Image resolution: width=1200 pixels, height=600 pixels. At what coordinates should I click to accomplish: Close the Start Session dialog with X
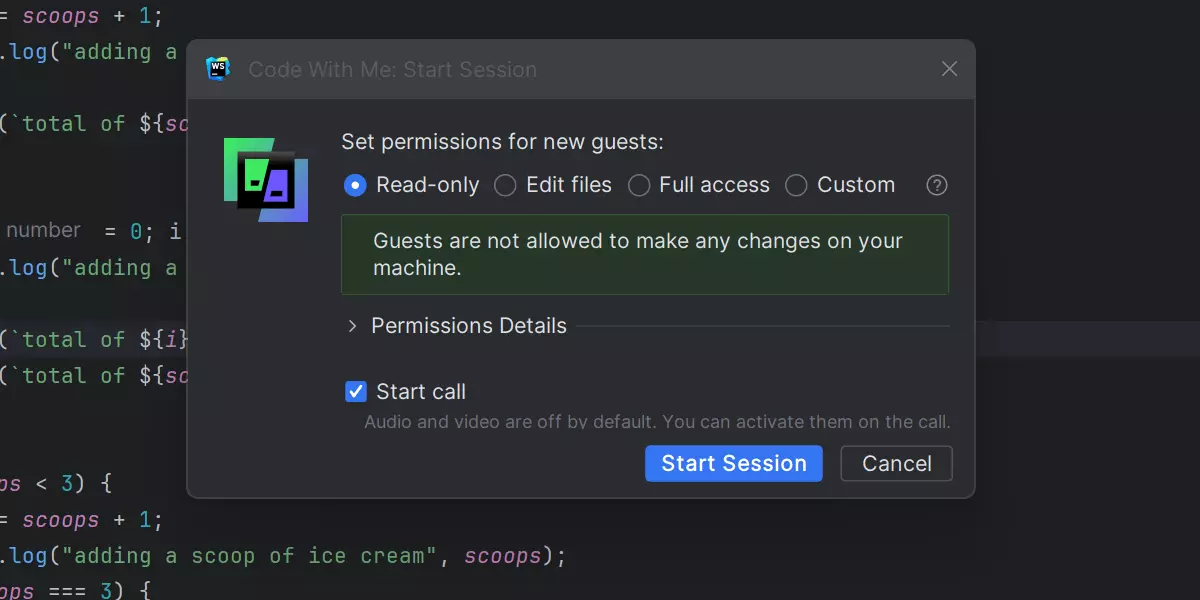pos(950,69)
